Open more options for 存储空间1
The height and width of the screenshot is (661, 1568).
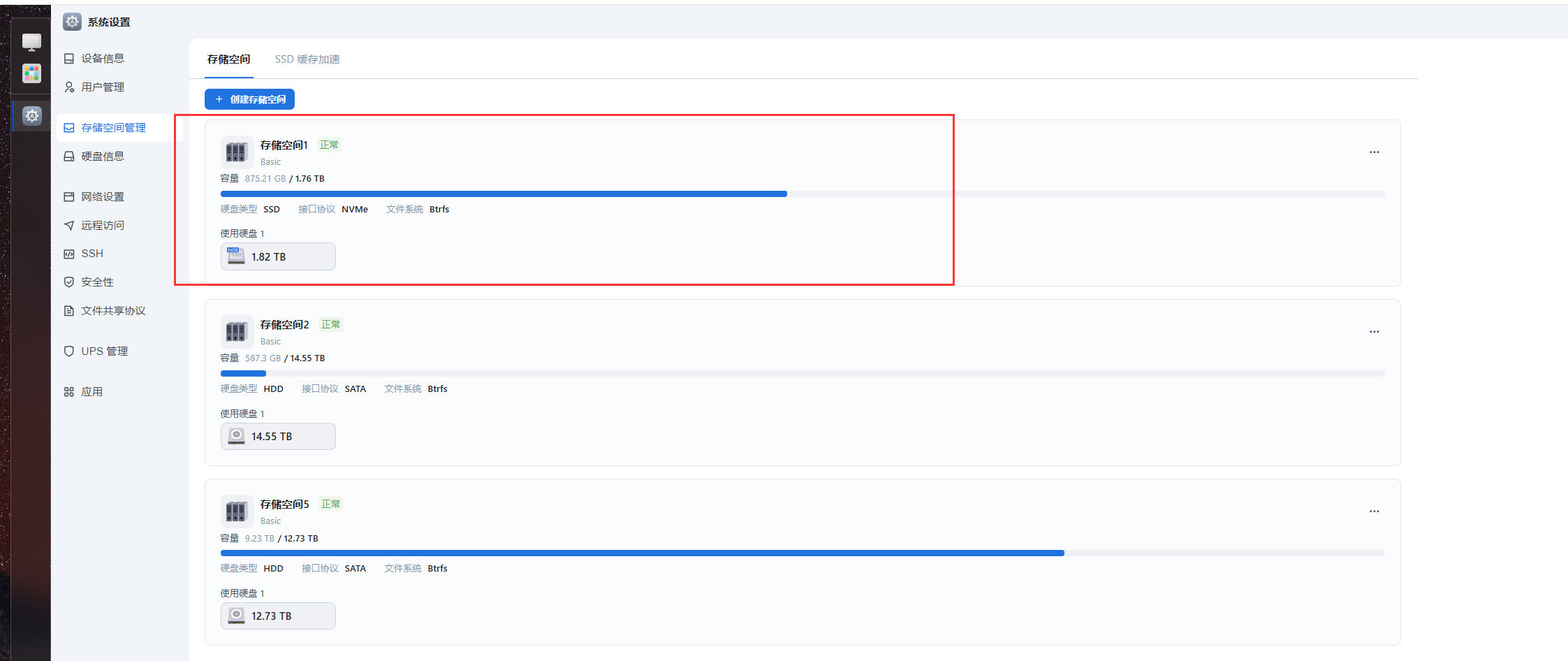coord(1374,152)
